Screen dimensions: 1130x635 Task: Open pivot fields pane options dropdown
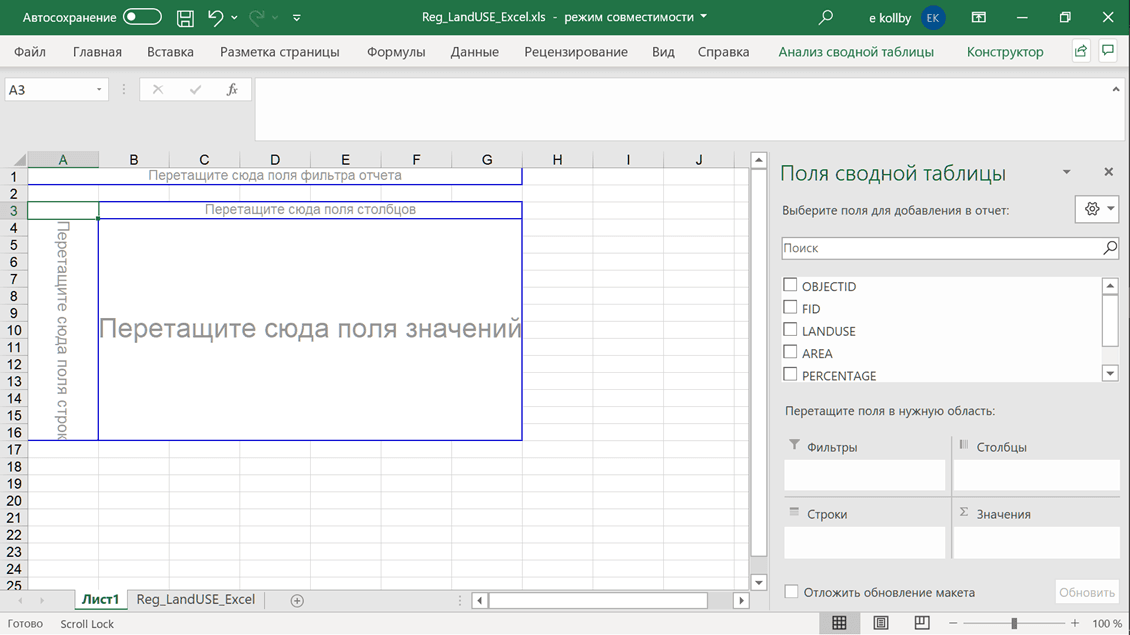tap(1067, 172)
